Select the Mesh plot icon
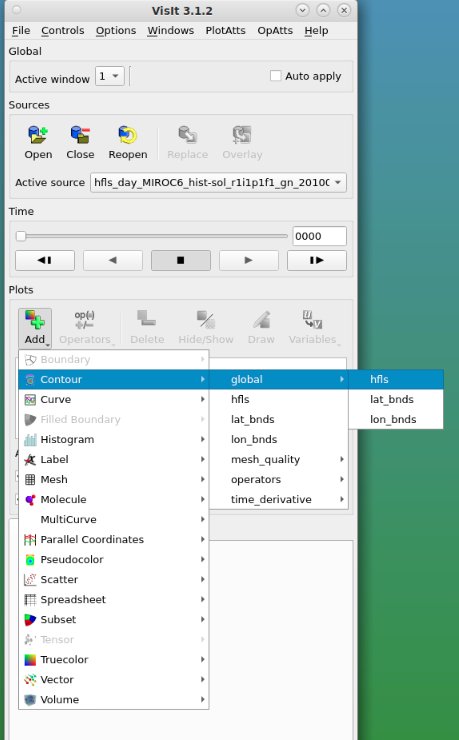The width and height of the screenshot is (459, 740). (x=30, y=479)
